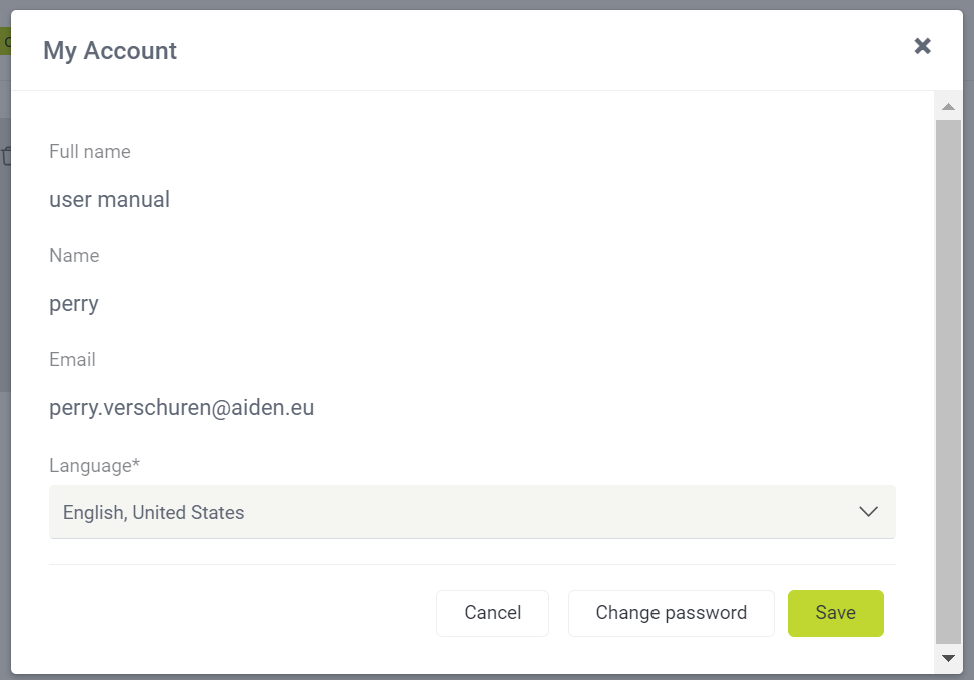
Task: Expand the Language dropdown chevron
Action: click(868, 512)
